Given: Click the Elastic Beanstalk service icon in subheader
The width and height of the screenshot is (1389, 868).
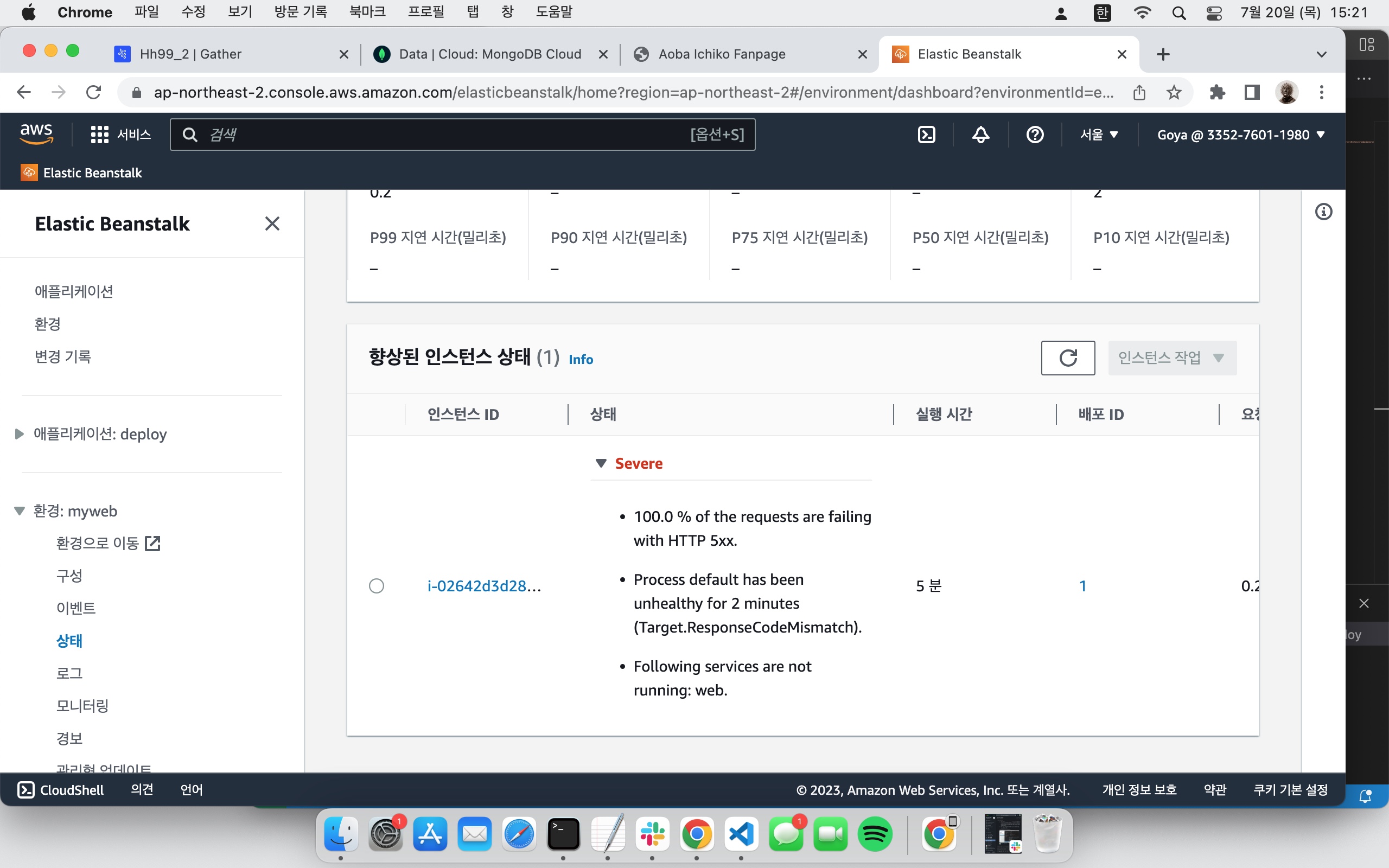Looking at the screenshot, I should [29, 172].
